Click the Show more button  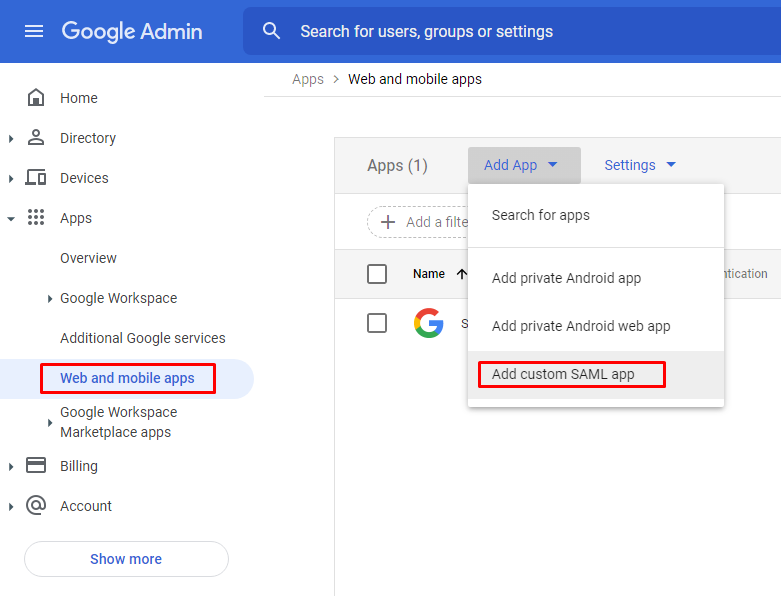coord(126,559)
